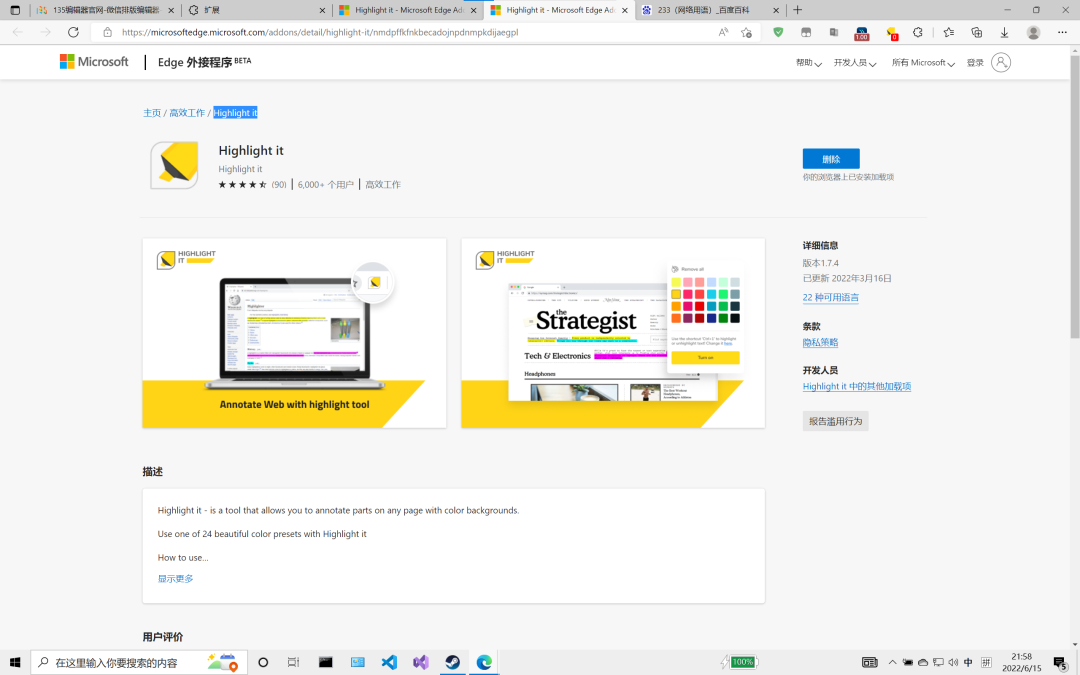Click the 报告滥用行为 button
Viewport: 1080px width, 675px height.
(835, 421)
